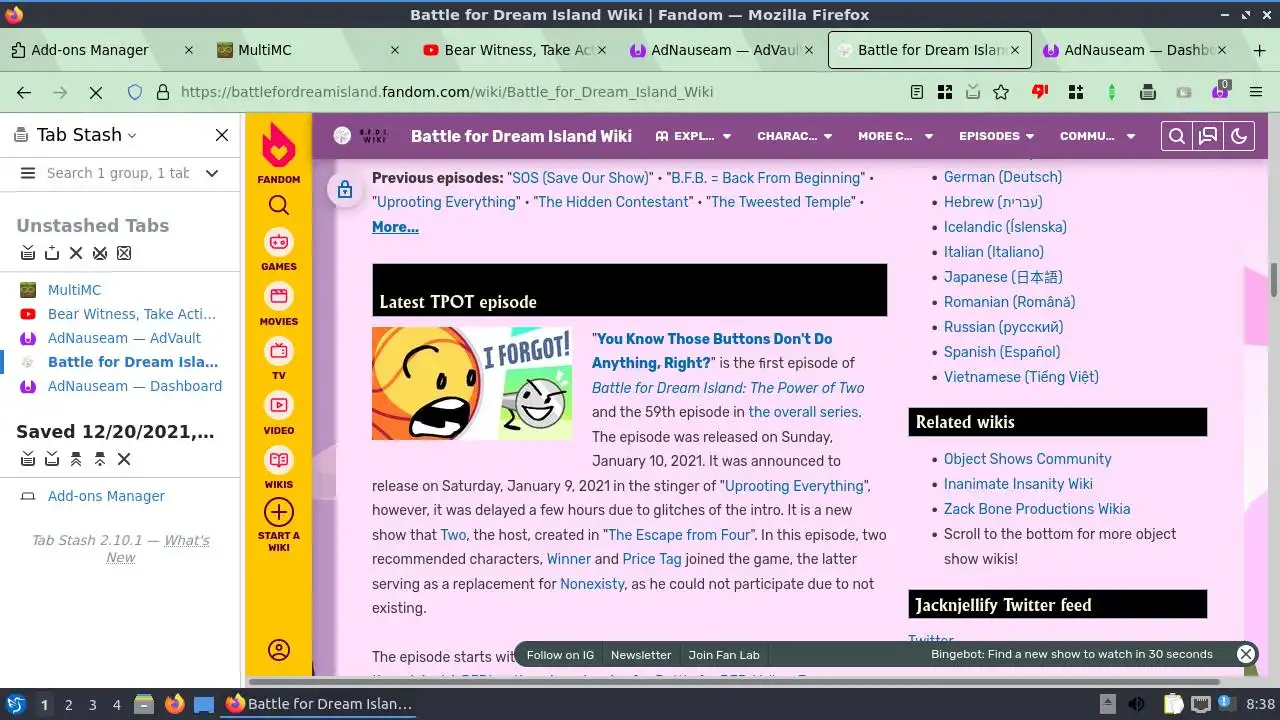Select AdNauseam — AdVault in sidebar list

pyautogui.click(x=124, y=338)
